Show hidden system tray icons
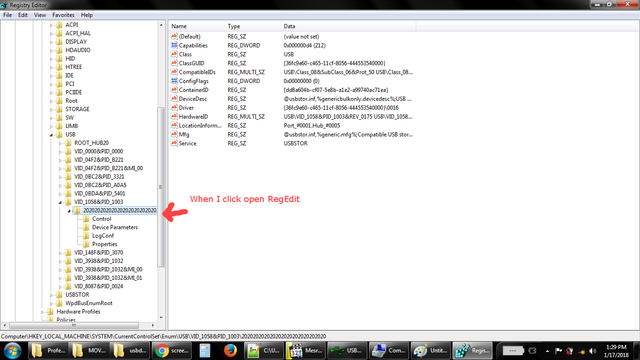 tap(547, 351)
